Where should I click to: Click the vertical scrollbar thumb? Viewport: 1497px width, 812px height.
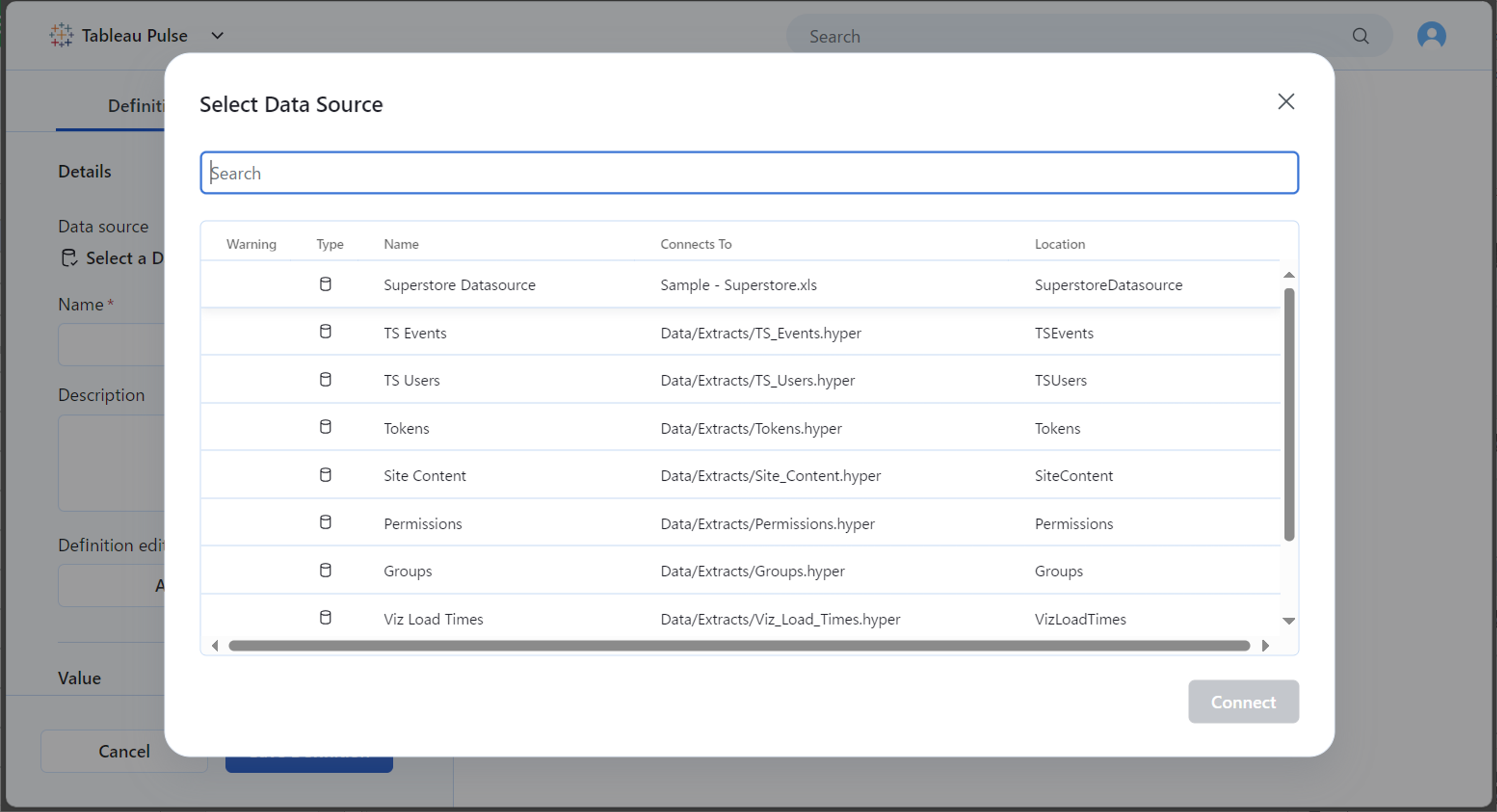pyautogui.click(x=1288, y=414)
